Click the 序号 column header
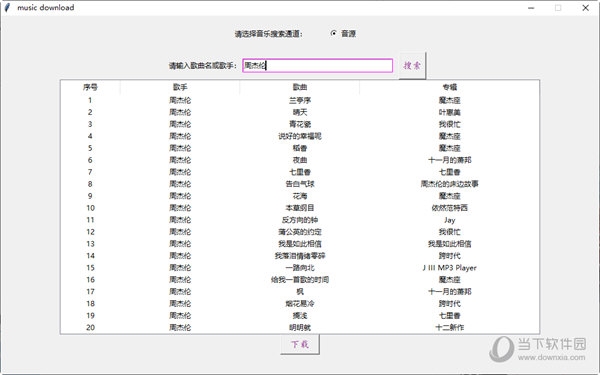The width and height of the screenshot is (600, 375). tap(90, 87)
